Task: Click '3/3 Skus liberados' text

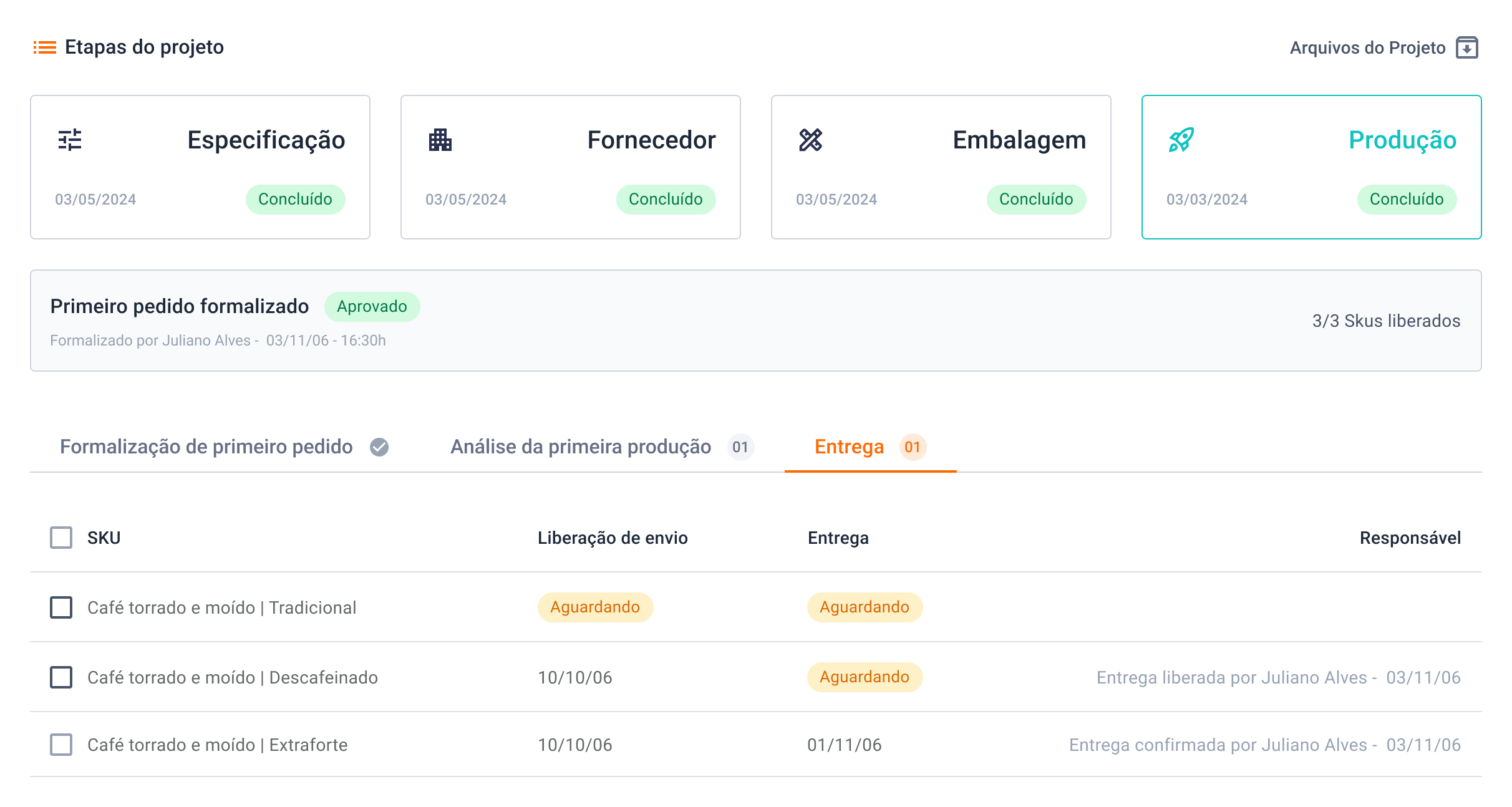Action: coord(1386,321)
